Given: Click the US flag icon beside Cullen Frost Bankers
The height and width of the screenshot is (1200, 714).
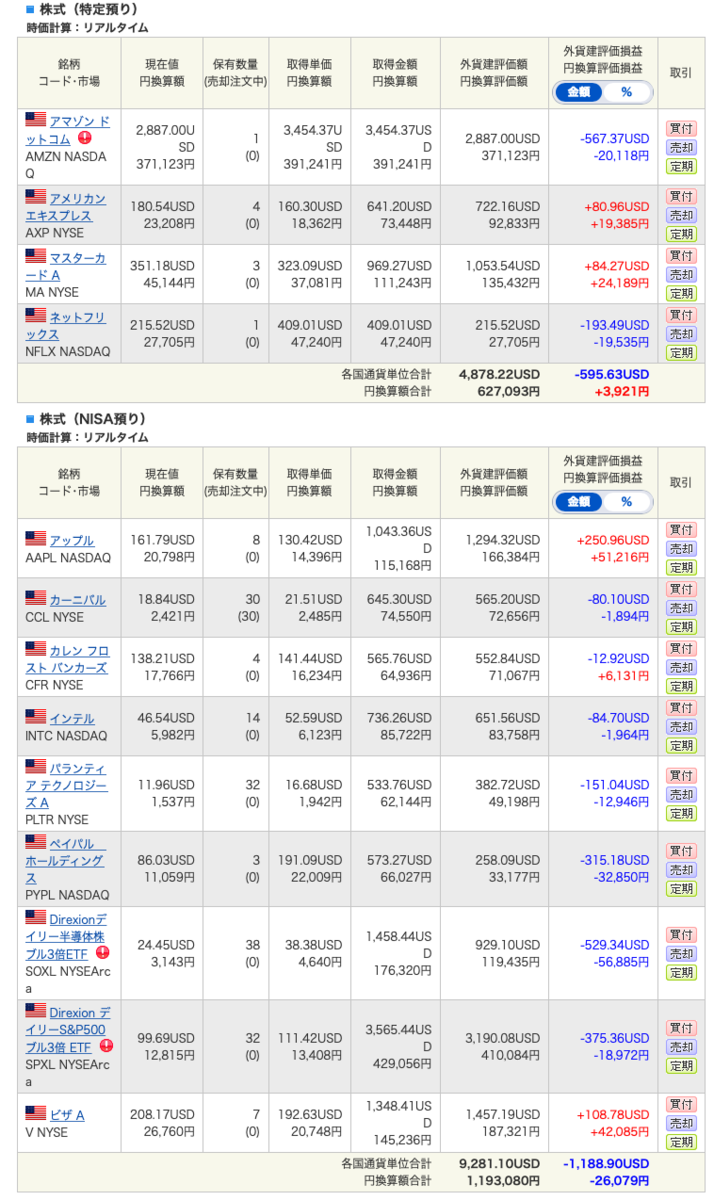Looking at the screenshot, I should pos(36,649).
